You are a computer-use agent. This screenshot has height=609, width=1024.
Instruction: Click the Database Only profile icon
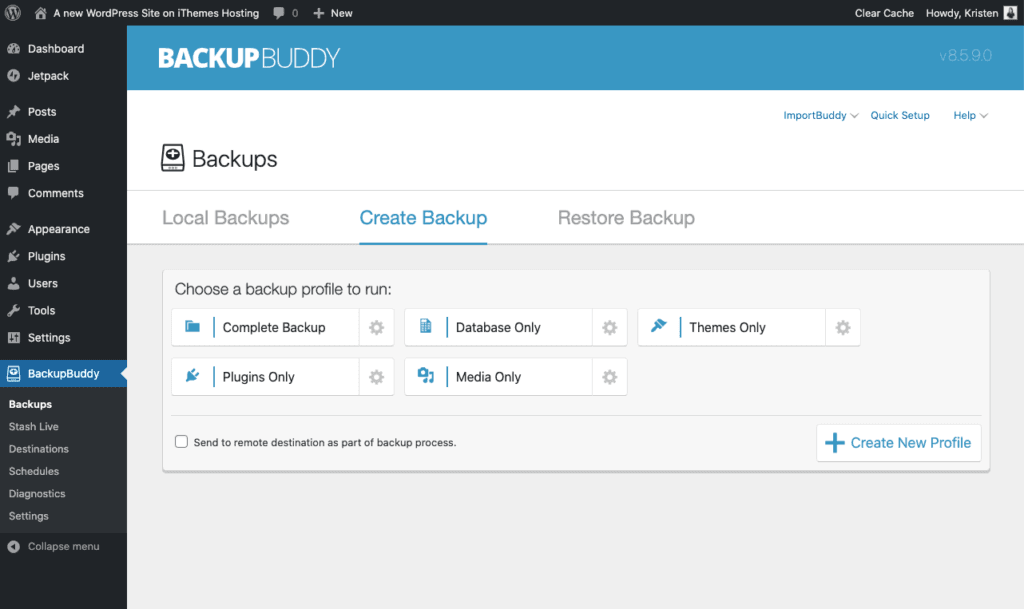[x=425, y=327]
